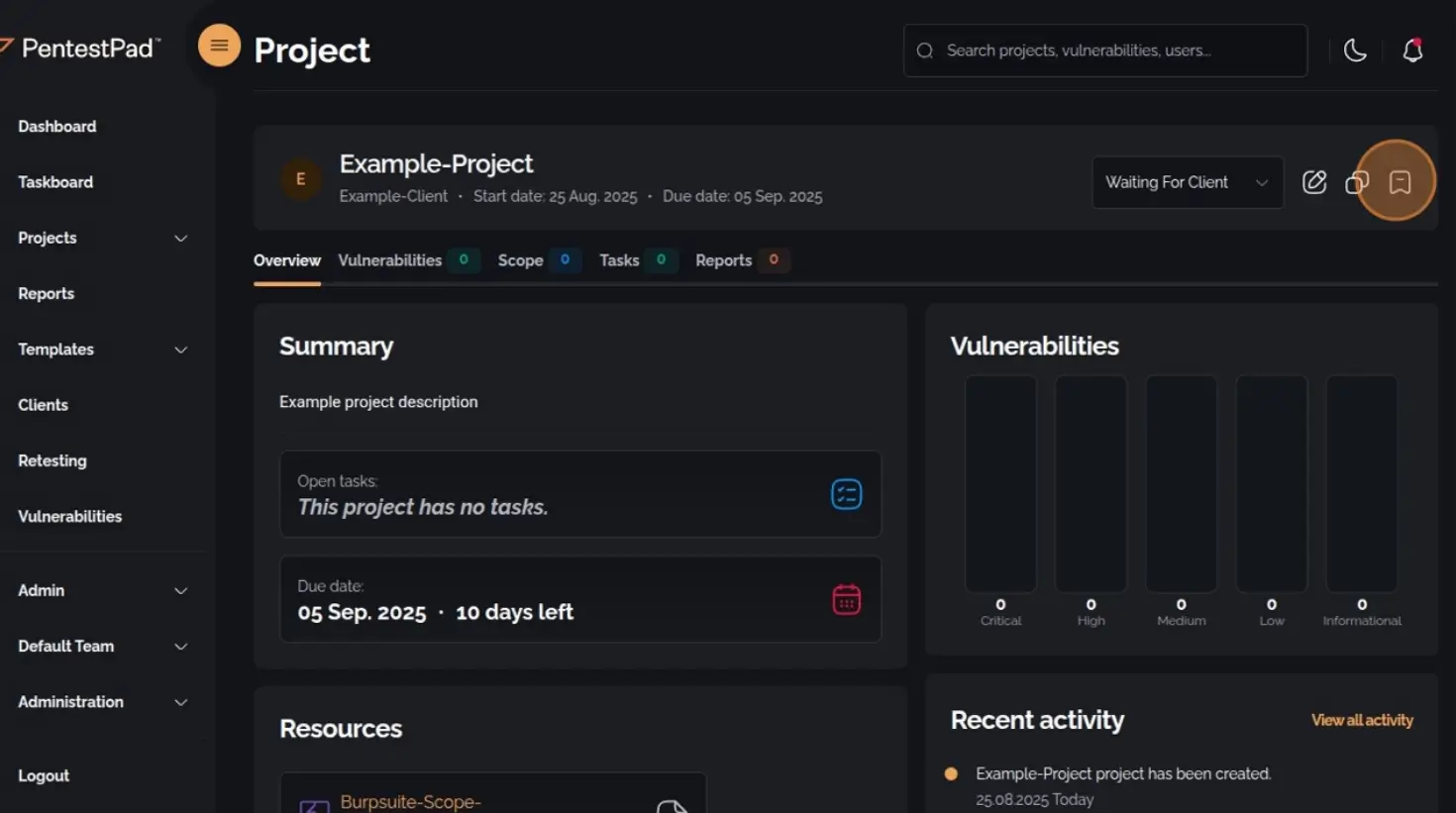
Task: Expand the Templates section in the sidebar
Action: point(55,350)
